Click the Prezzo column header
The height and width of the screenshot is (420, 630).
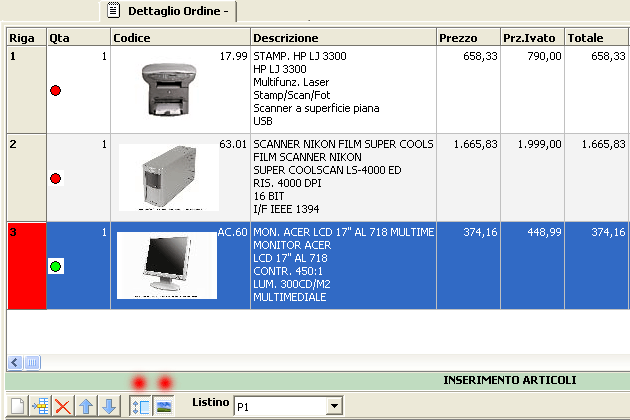click(468, 38)
